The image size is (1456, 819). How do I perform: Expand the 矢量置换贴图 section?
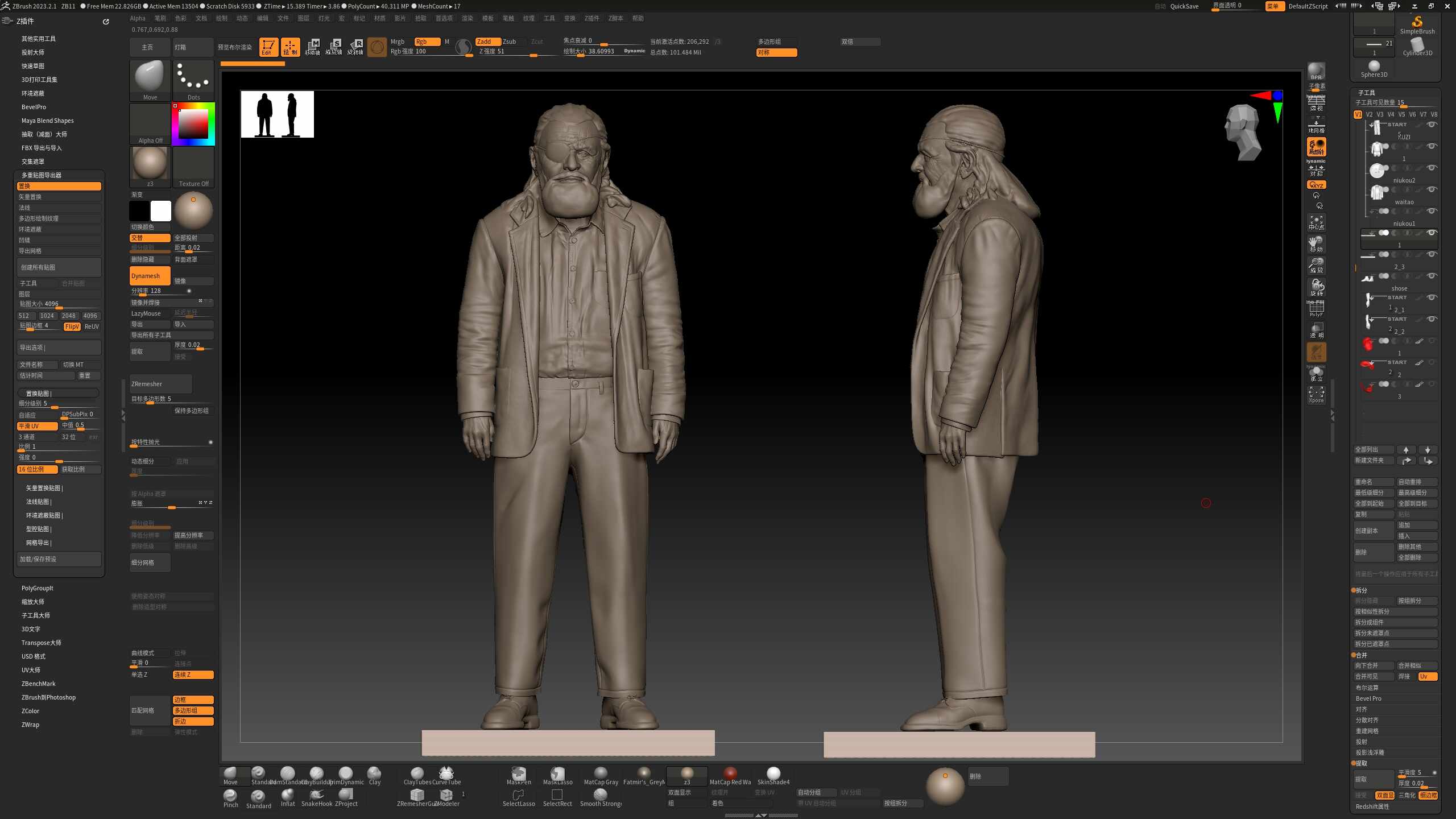tap(44, 488)
